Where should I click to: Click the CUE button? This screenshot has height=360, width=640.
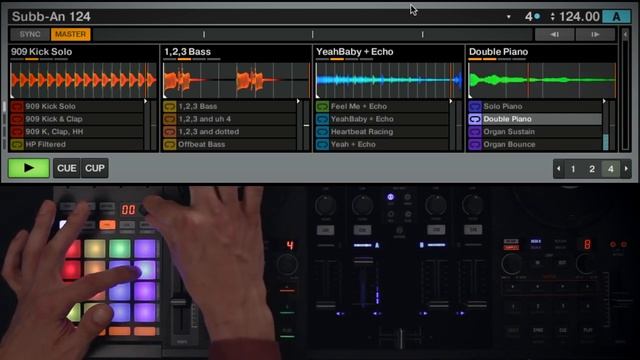point(67,168)
